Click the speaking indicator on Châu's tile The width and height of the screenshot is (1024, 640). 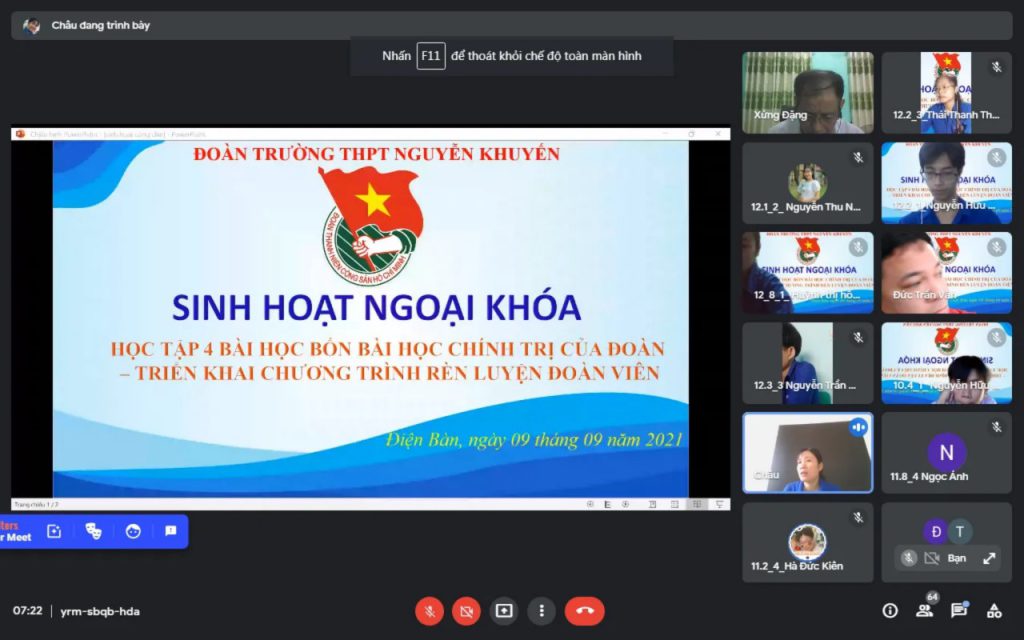pos(858,427)
